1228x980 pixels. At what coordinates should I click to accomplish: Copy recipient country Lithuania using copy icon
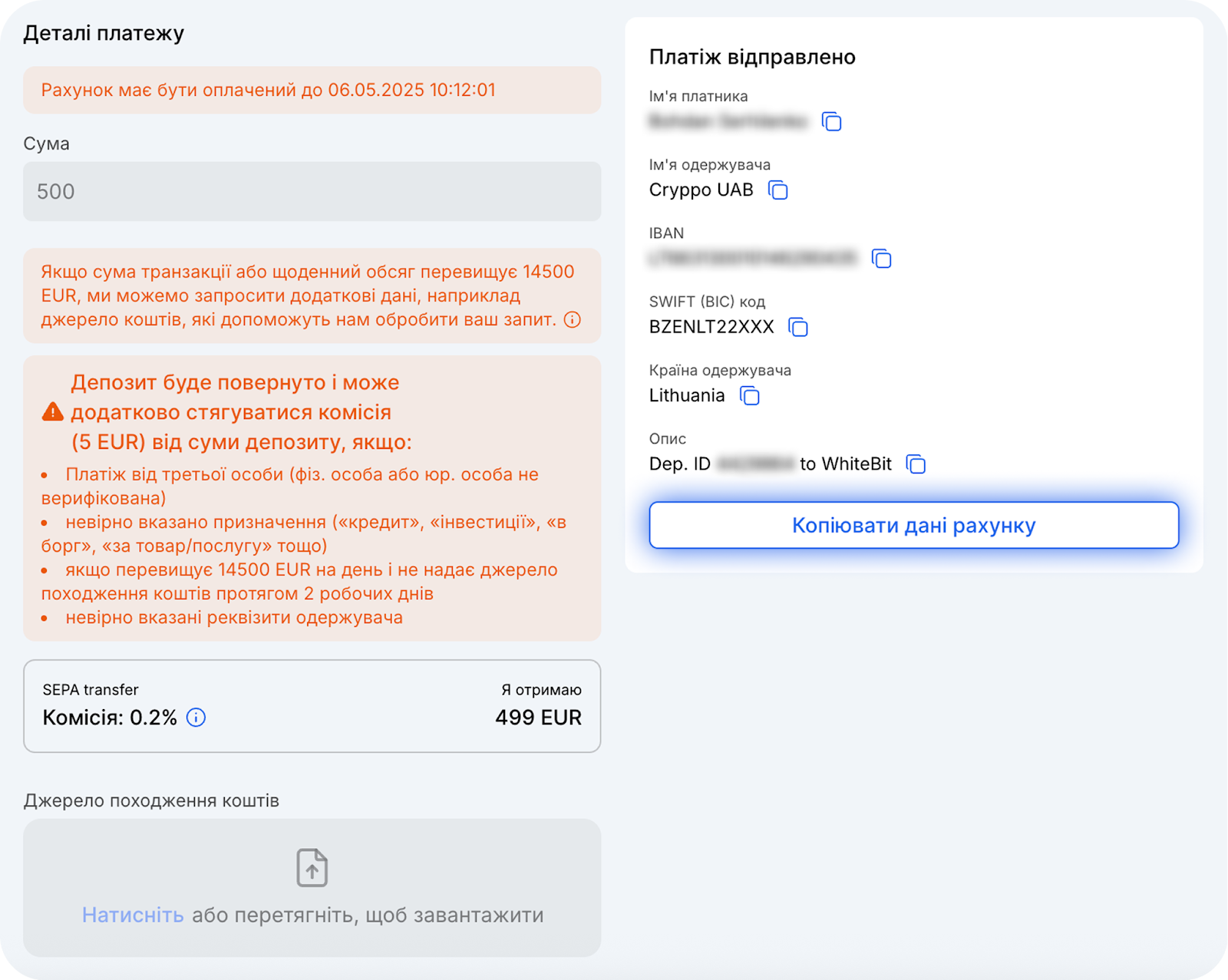pos(749,396)
